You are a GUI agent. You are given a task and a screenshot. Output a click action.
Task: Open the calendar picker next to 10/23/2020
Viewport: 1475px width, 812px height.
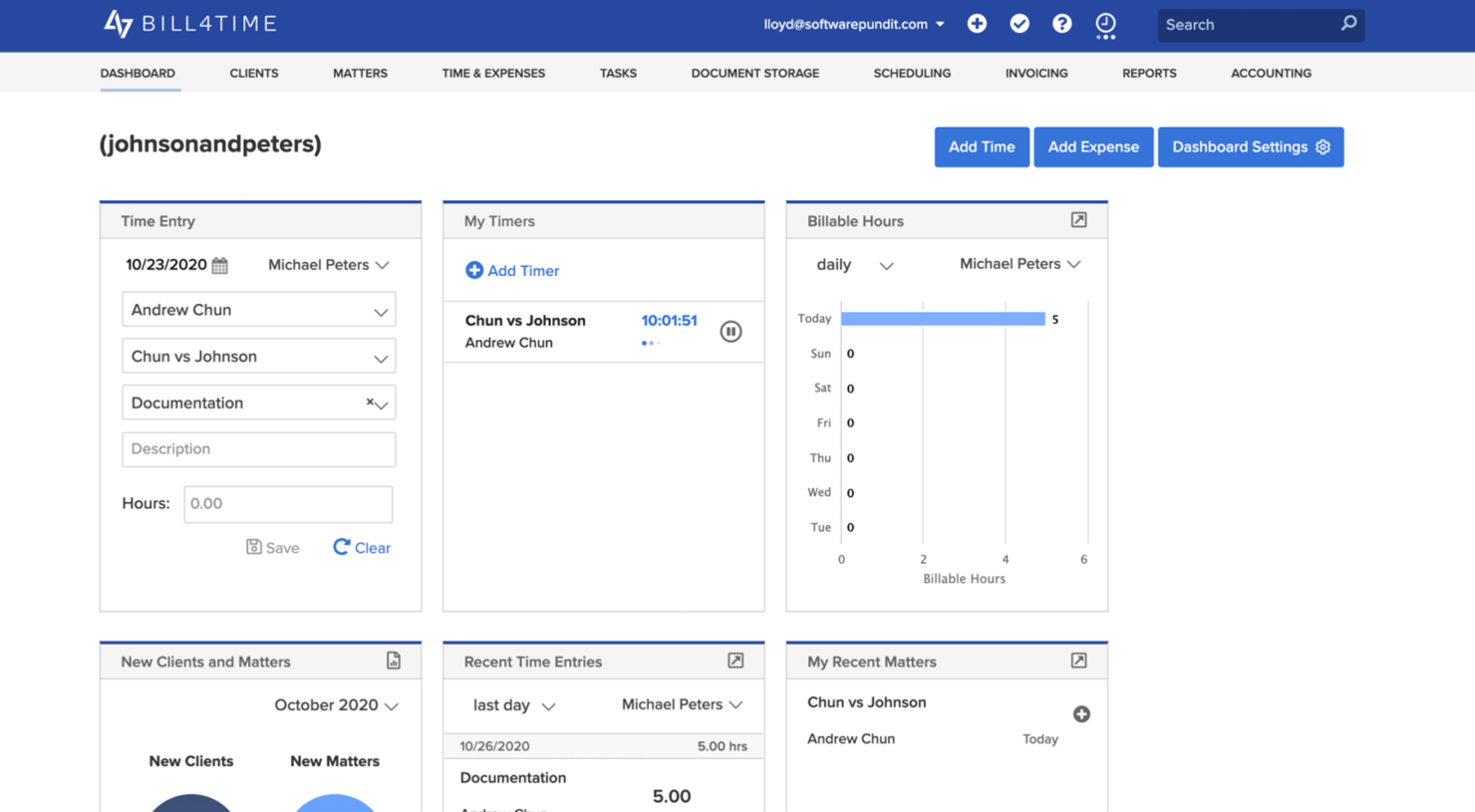tap(218, 265)
